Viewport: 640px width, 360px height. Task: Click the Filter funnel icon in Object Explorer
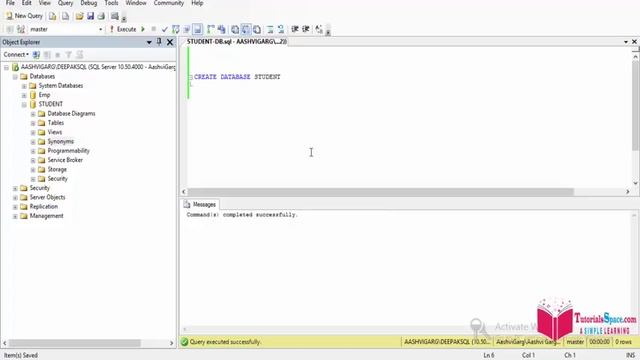point(69,55)
